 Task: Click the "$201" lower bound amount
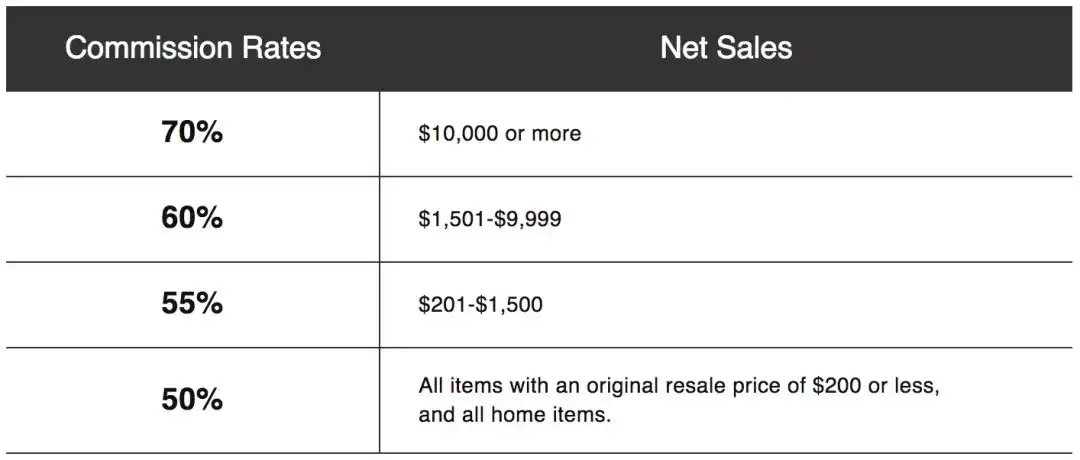(442, 304)
